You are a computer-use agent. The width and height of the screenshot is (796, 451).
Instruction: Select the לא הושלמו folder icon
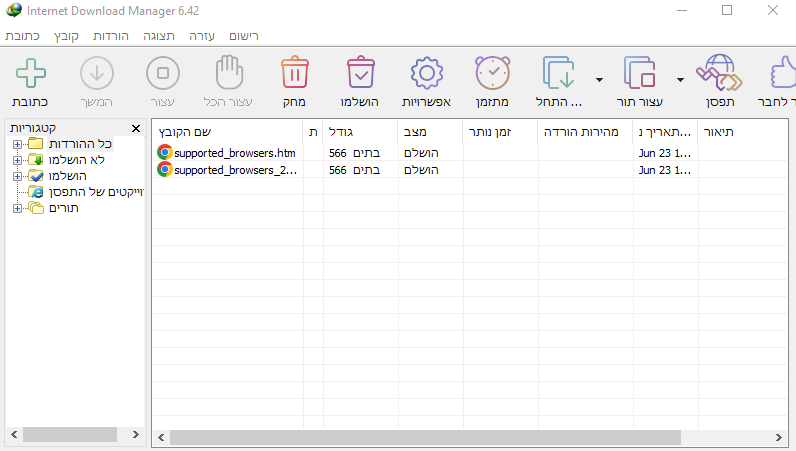[x=36, y=160]
